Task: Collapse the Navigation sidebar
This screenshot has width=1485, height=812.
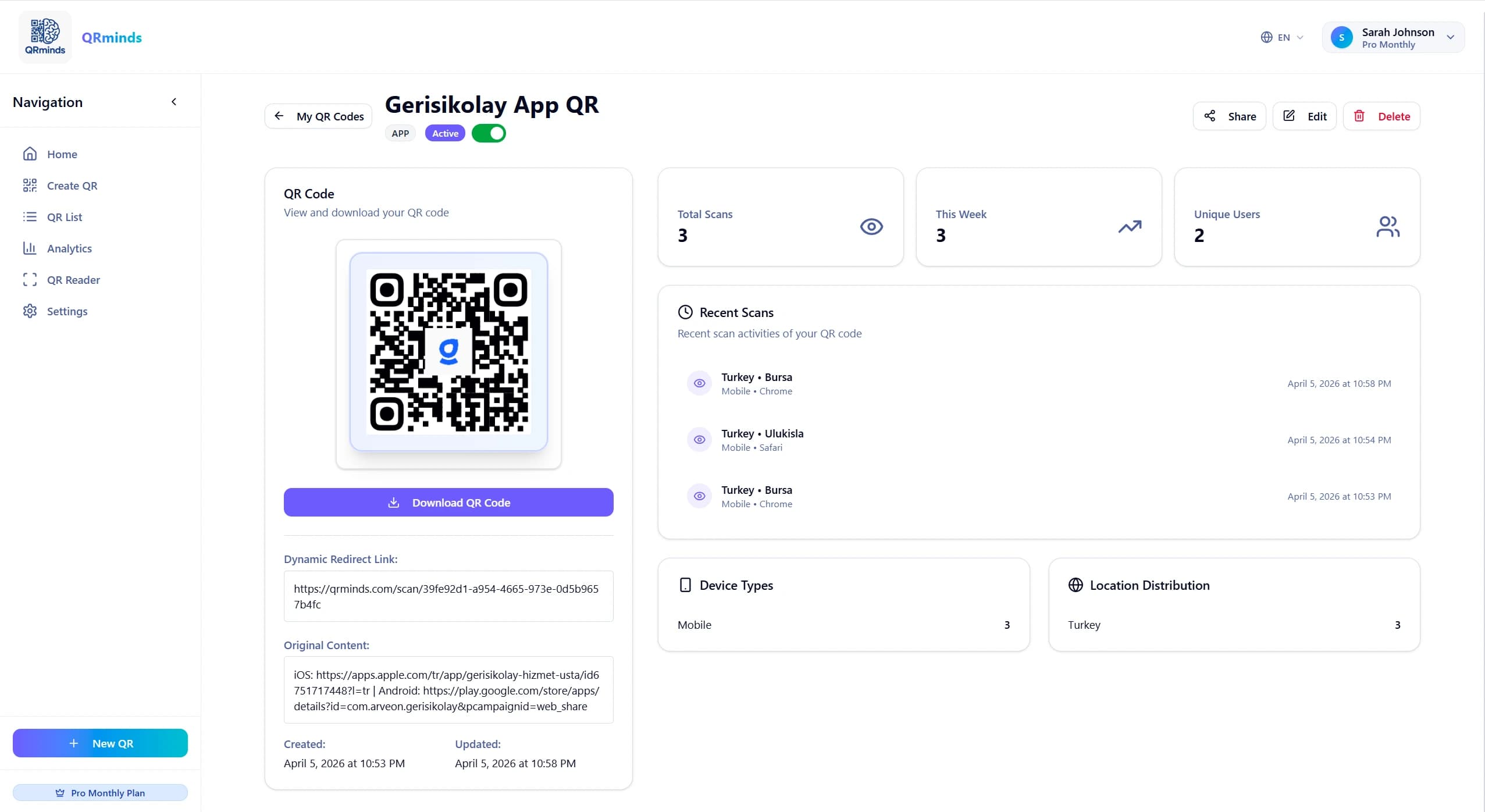Action: click(174, 101)
